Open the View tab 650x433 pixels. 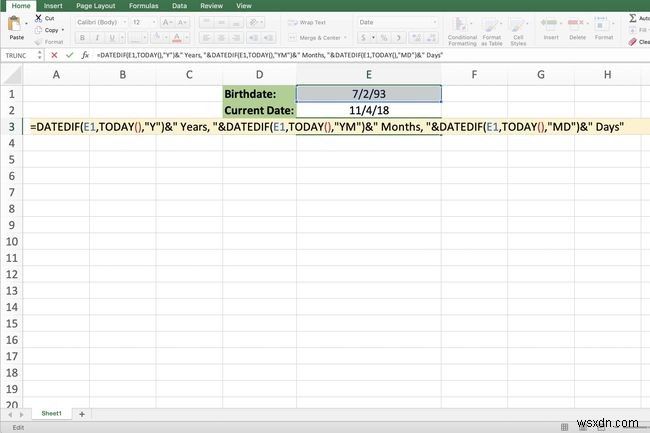[244, 6]
